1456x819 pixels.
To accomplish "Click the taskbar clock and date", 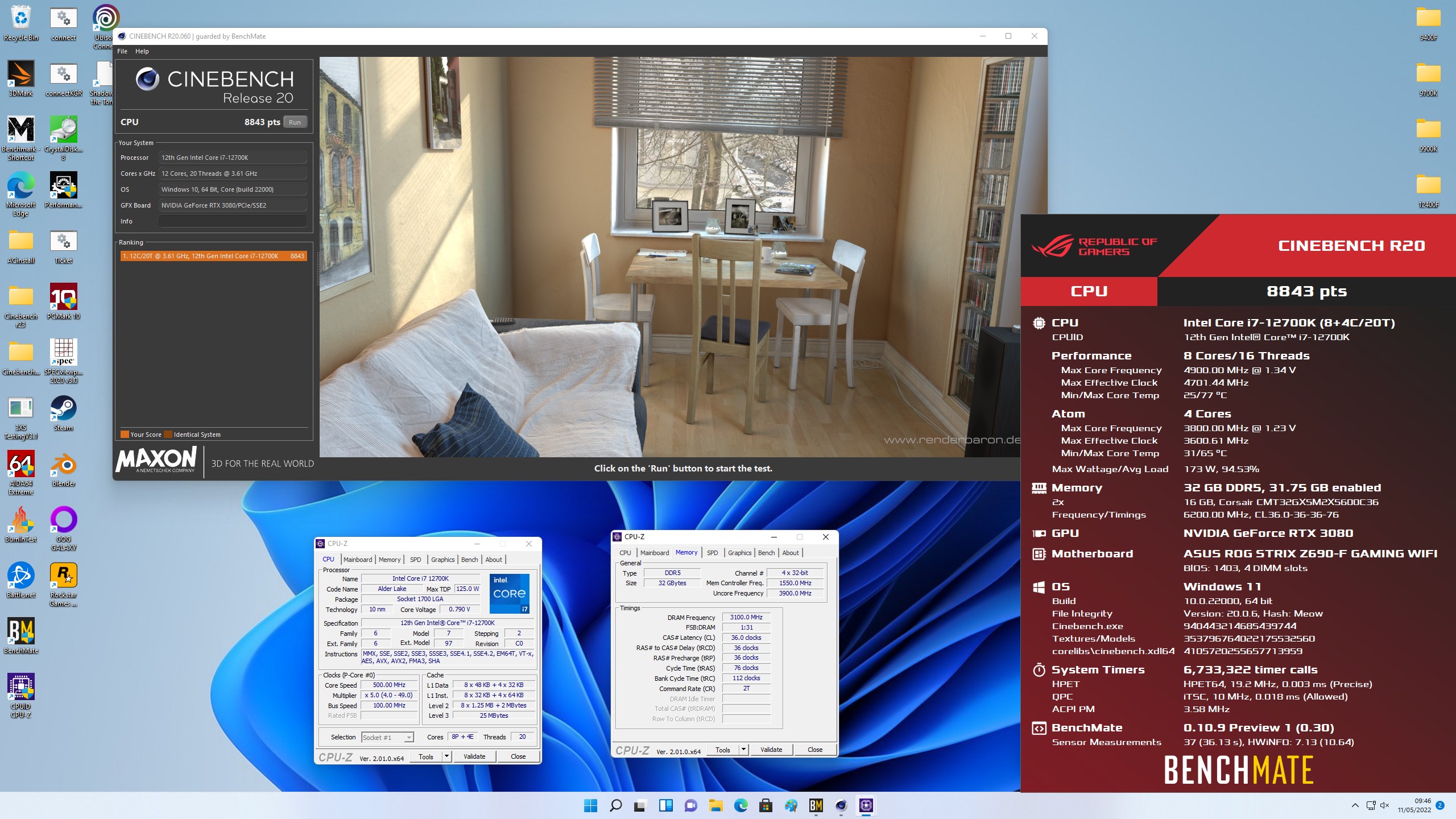I will [1414, 805].
